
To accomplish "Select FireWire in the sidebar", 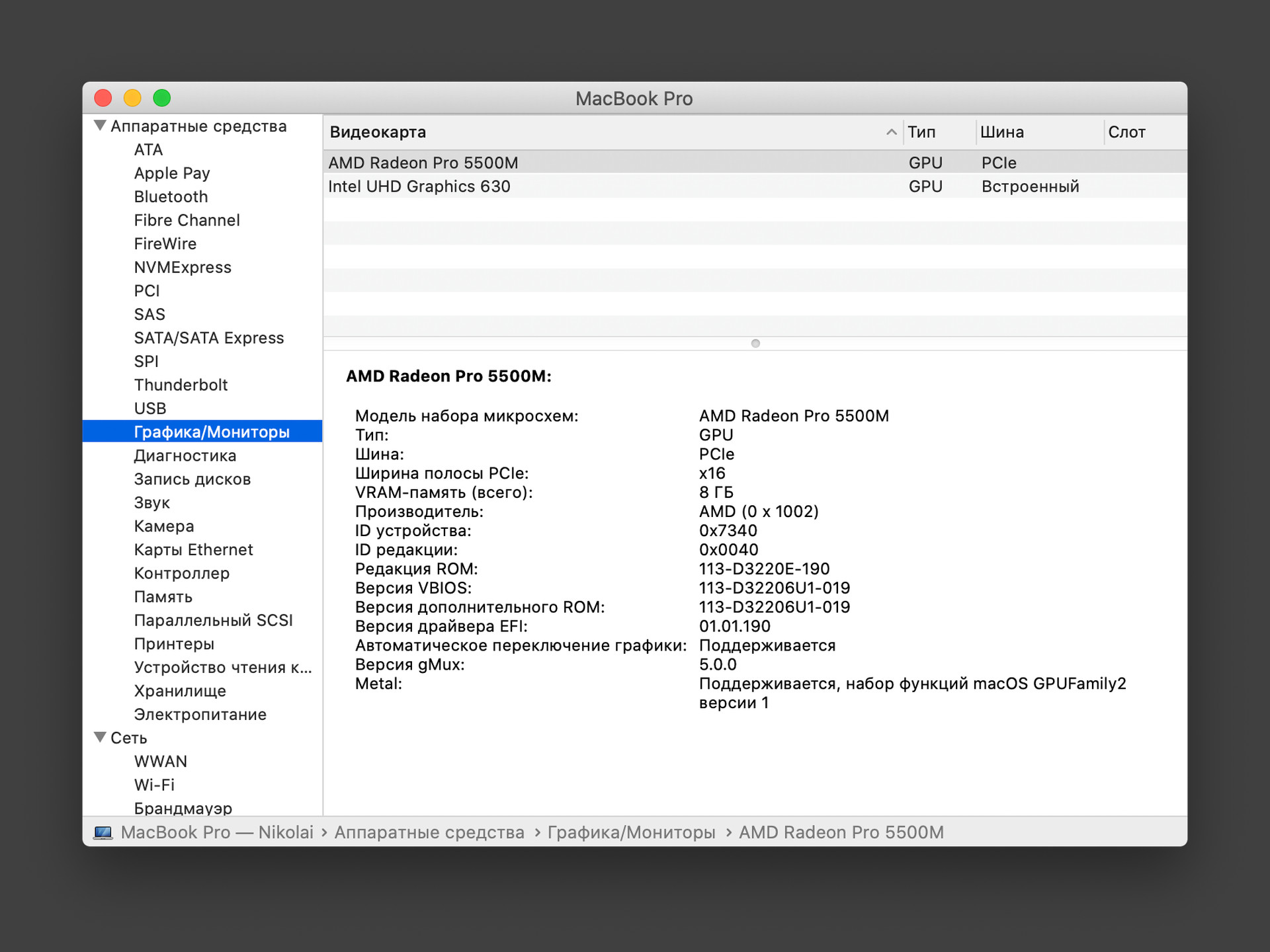I will pyautogui.click(x=165, y=244).
